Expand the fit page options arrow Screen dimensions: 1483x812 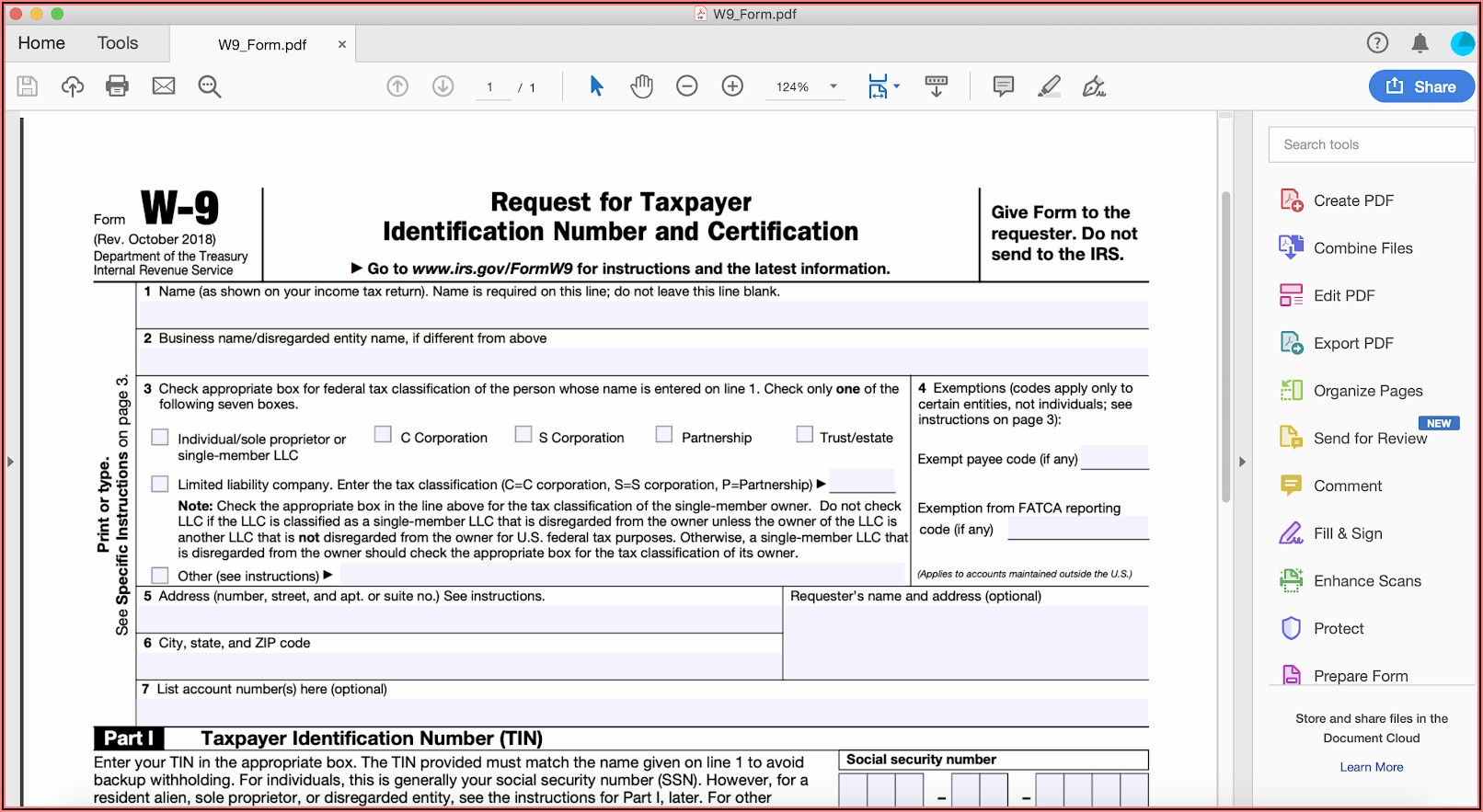click(x=897, y=86)
